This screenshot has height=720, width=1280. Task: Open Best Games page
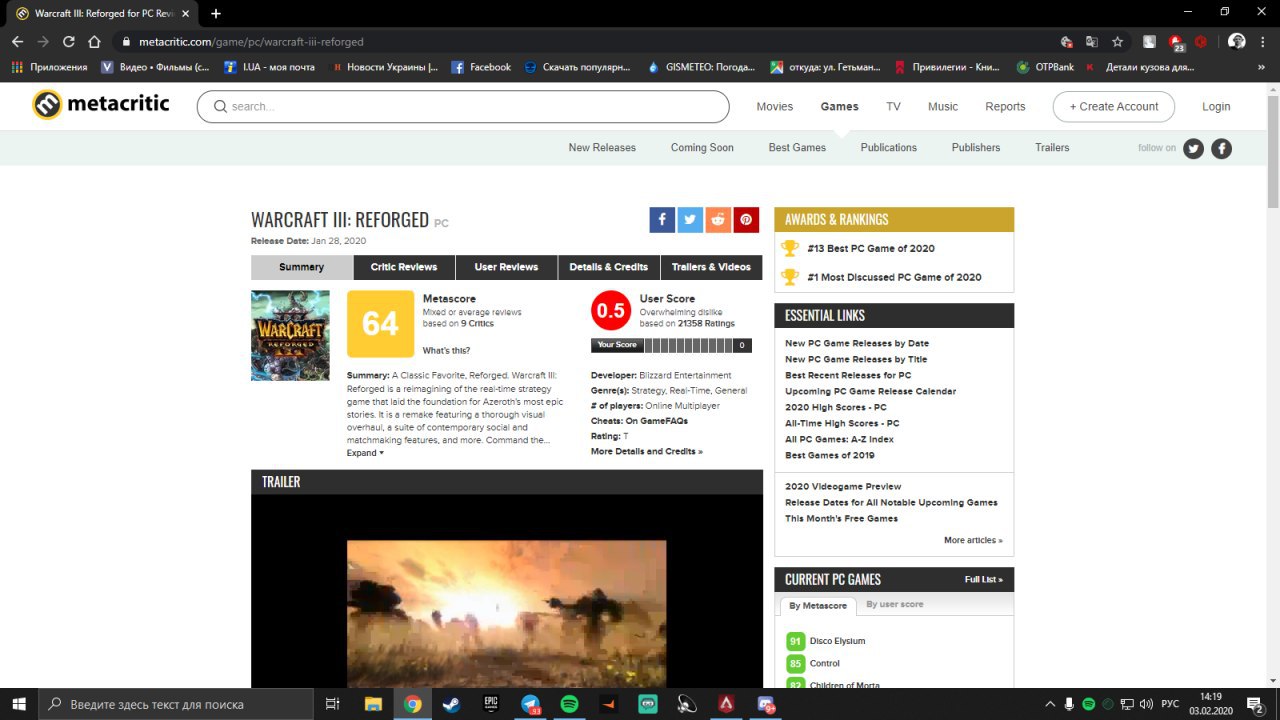point(797,147)
